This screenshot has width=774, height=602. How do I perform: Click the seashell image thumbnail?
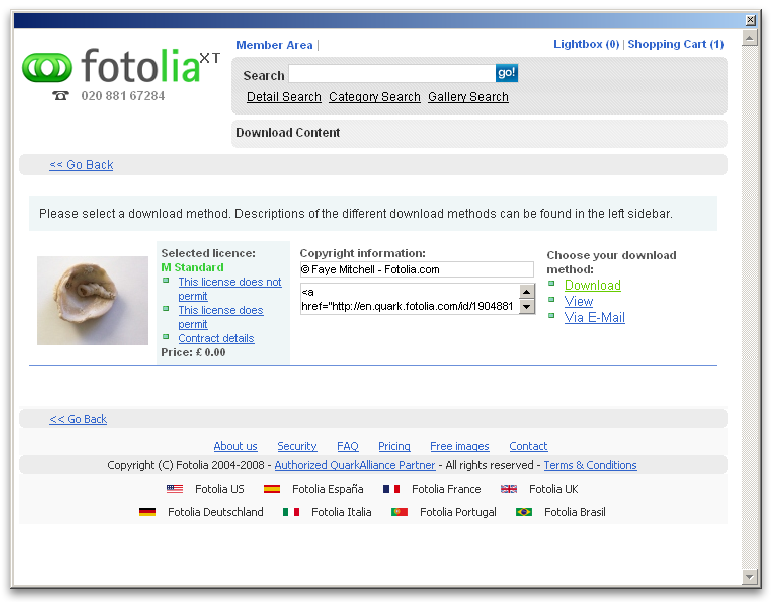pyautogui.click(x=92, y=300)
